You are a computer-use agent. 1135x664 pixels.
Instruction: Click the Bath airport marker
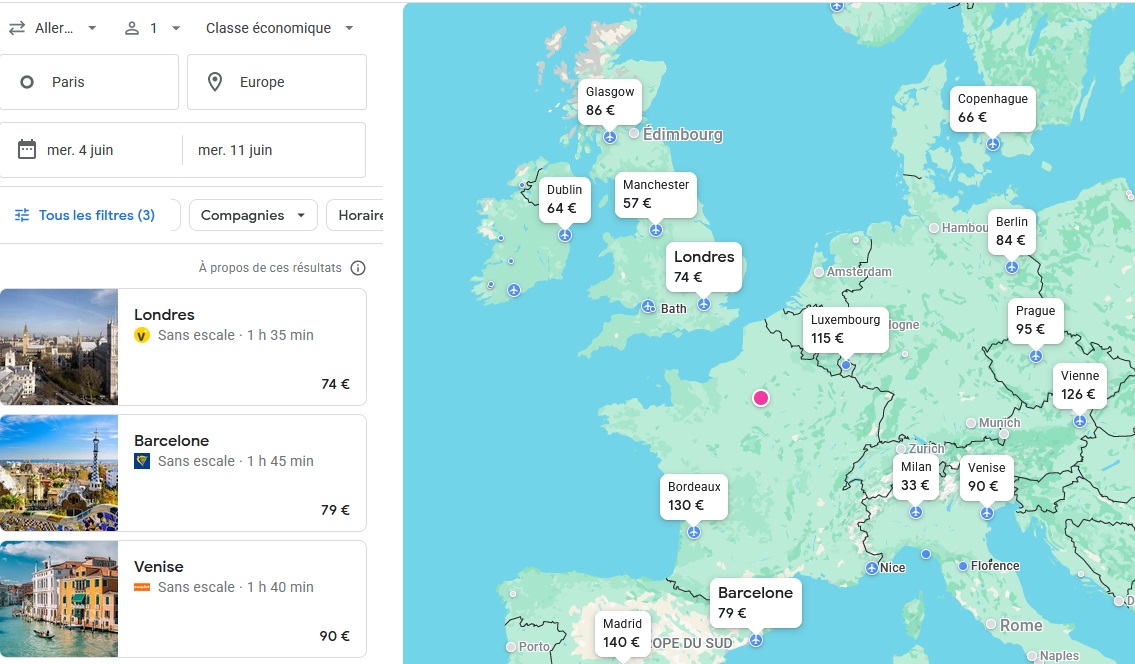(x=649, y=307)
